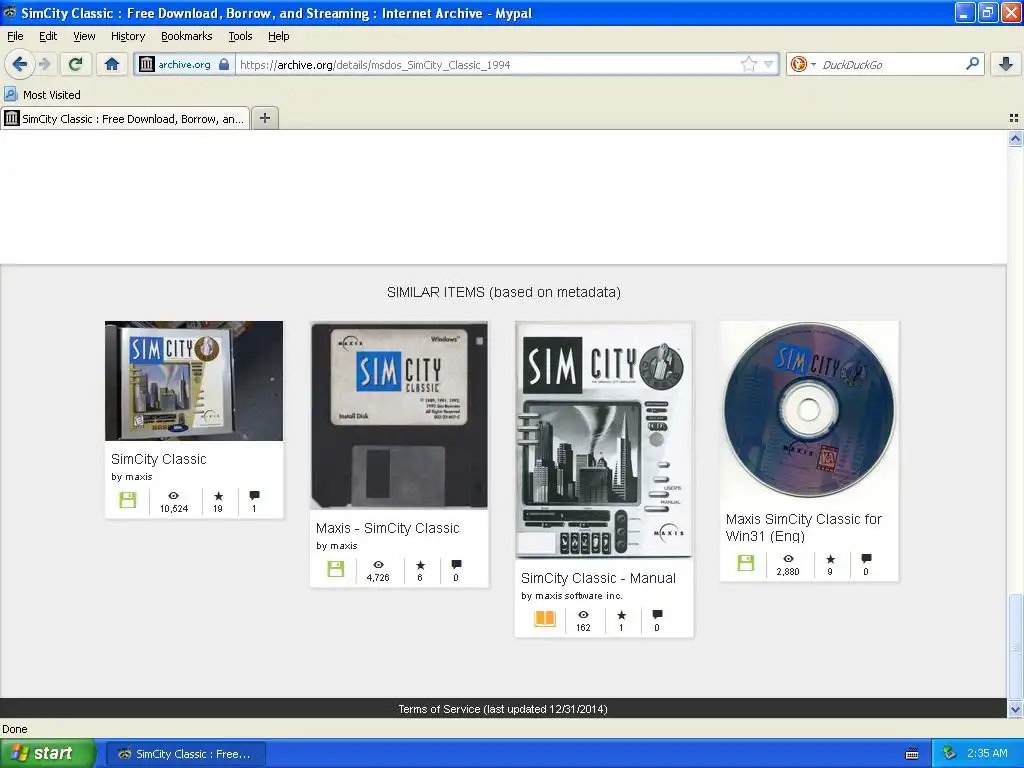Screen dimensions: 1024x768
Task: Click software floppy icon on Maxis - SimCity Classic card
Action: click(x=336, y=569)
